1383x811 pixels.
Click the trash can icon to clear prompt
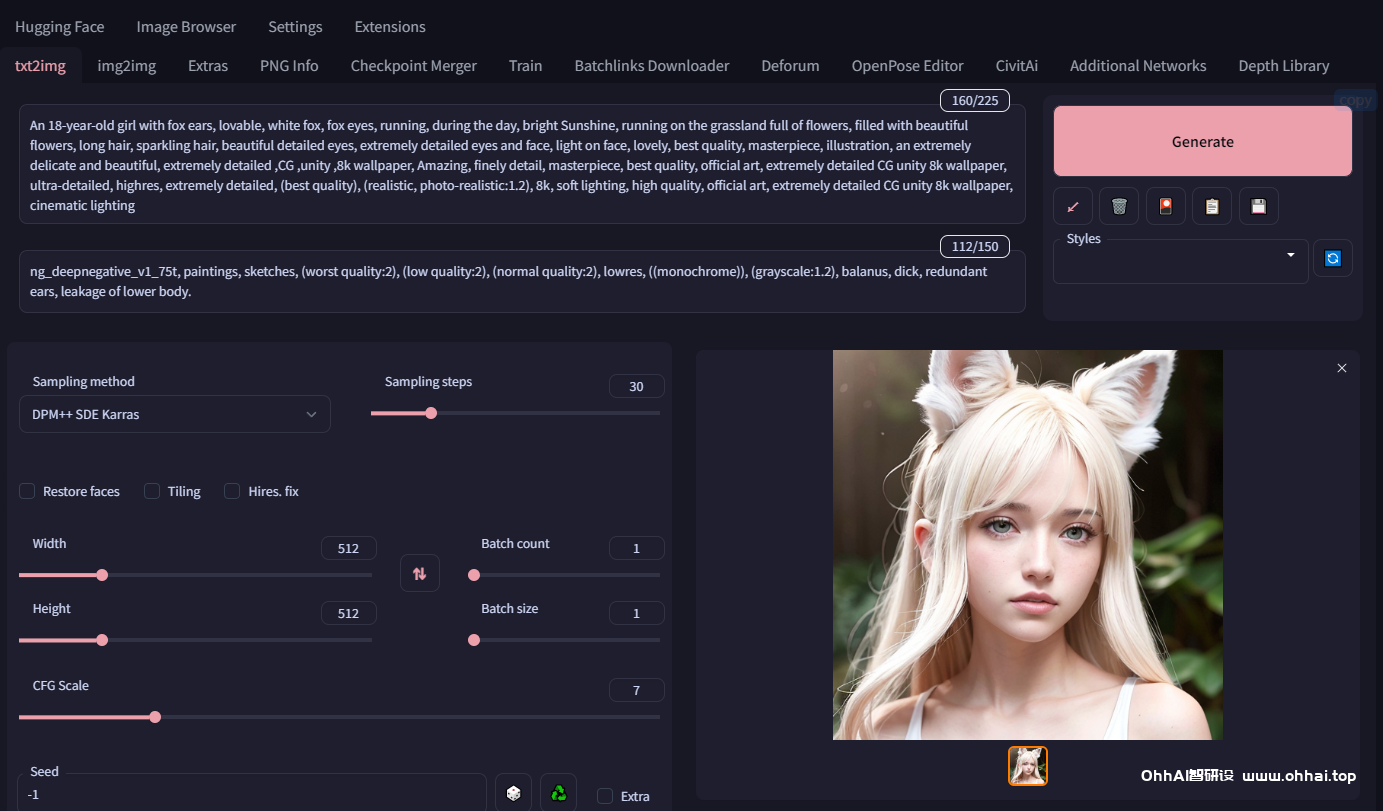[x=1119, y=206]
